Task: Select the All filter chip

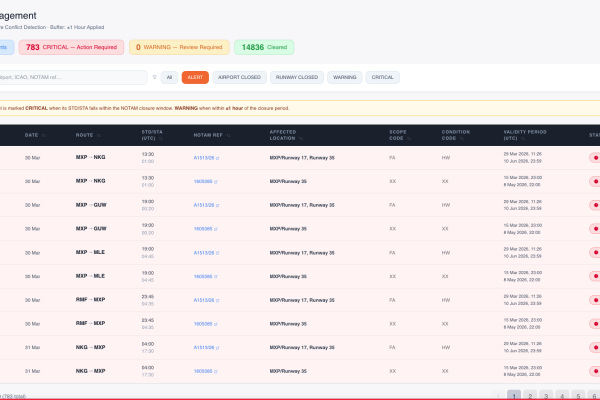Action: pyautogui.click(x=170, y=77)
